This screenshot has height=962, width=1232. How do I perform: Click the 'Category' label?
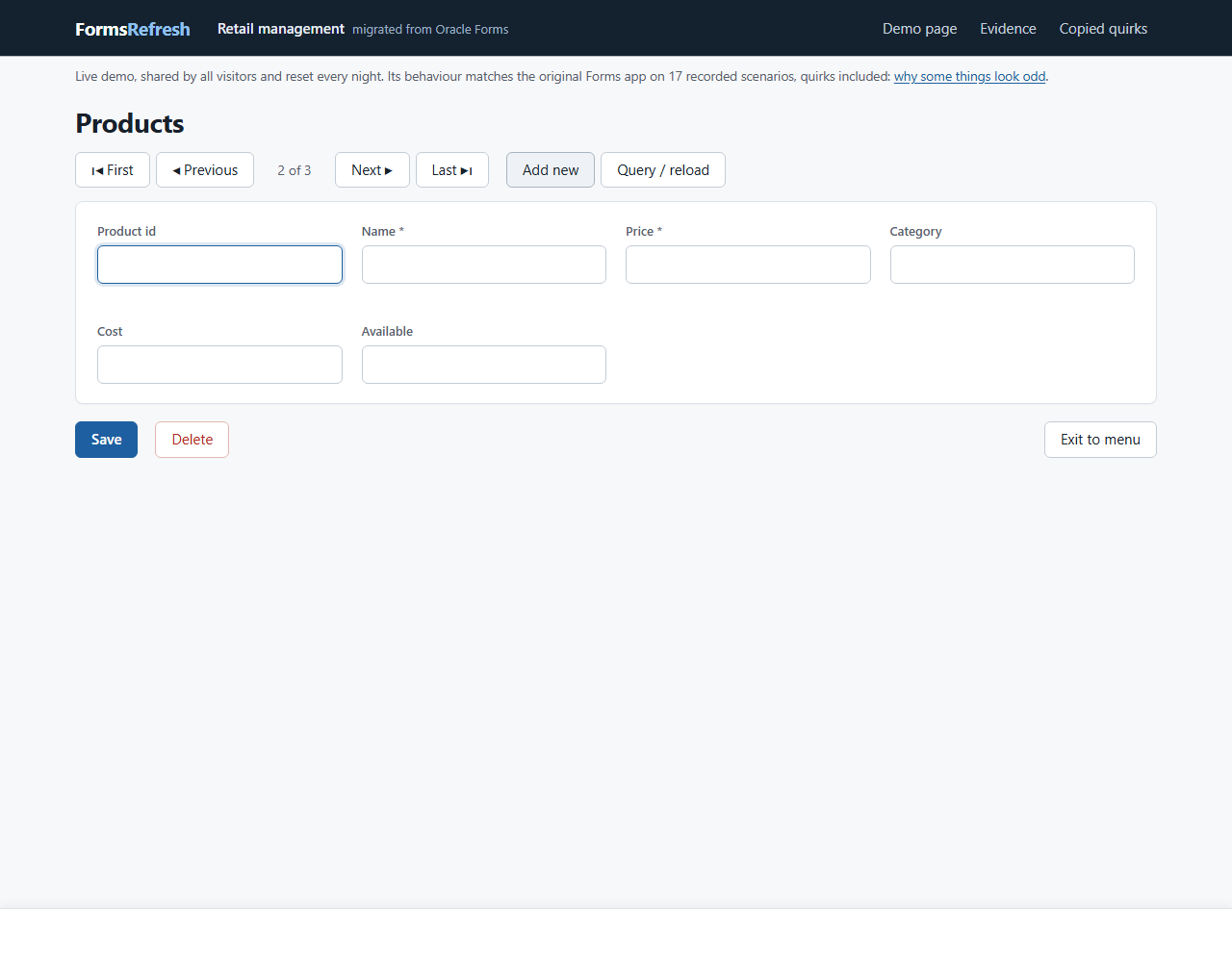[916, 232]
